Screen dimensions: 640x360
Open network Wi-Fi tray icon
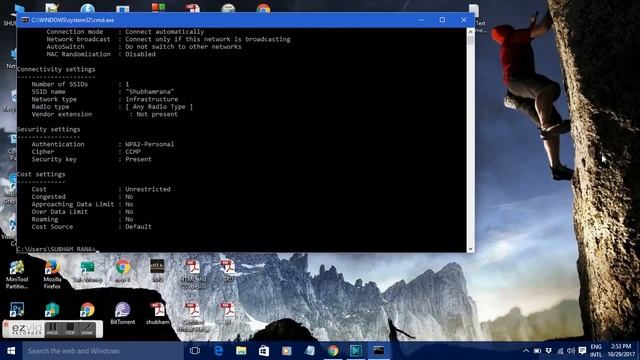[x=560, y=351]
